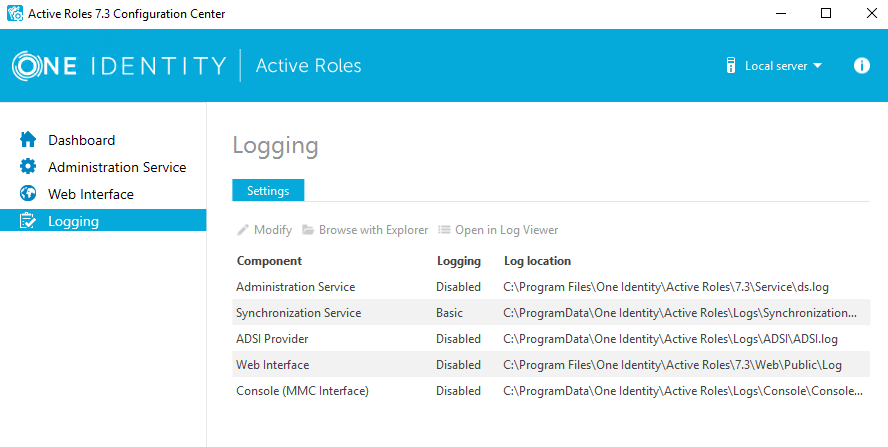Click Disabled status for Administration Service
The height and width of the screenshot is (447, 888).
(458, 287)
